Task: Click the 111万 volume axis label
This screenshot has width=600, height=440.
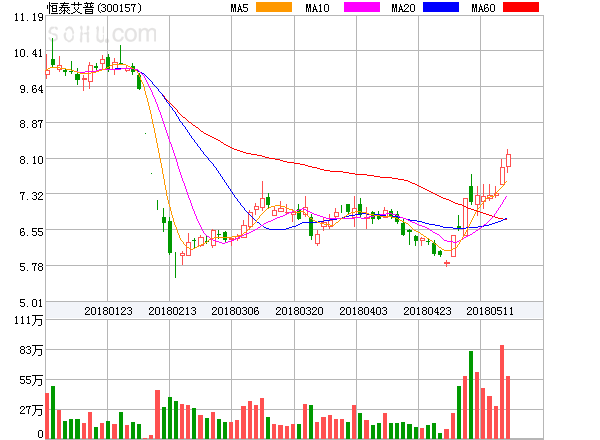Action: click(29, 320)
